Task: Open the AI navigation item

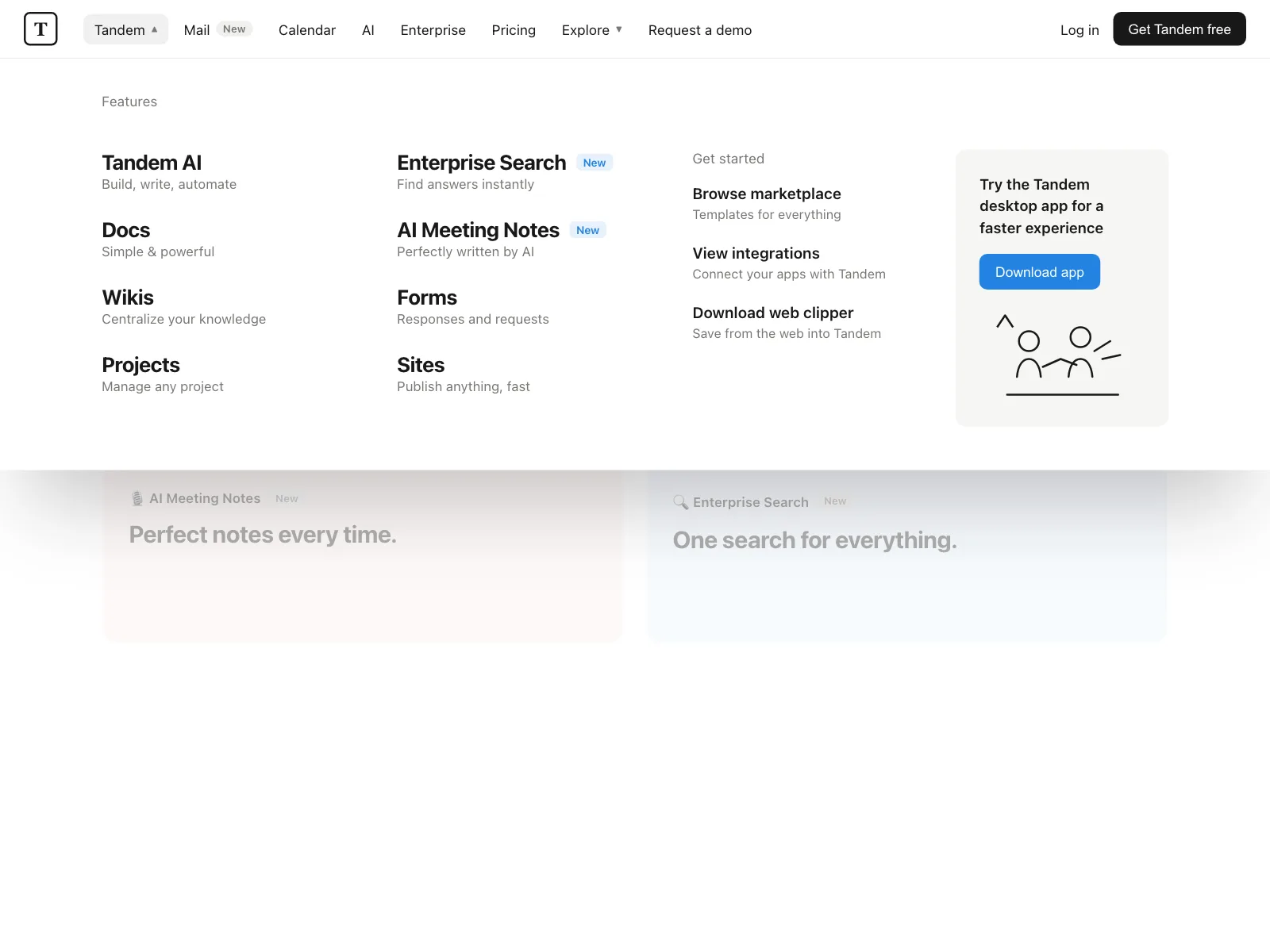Action: [x=368, y=30]
